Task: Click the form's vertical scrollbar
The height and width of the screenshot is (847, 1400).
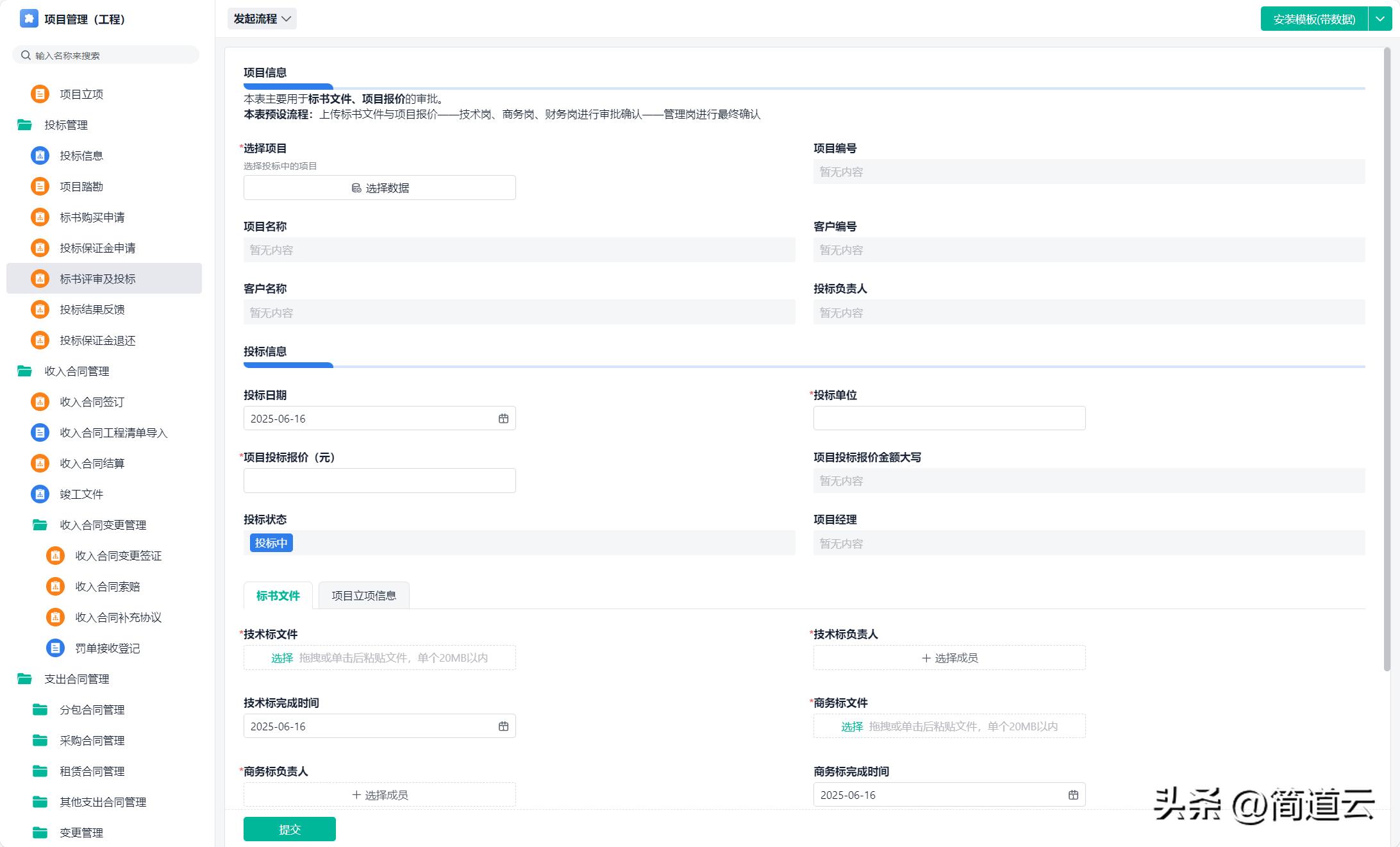Action: click(1387, 359)
